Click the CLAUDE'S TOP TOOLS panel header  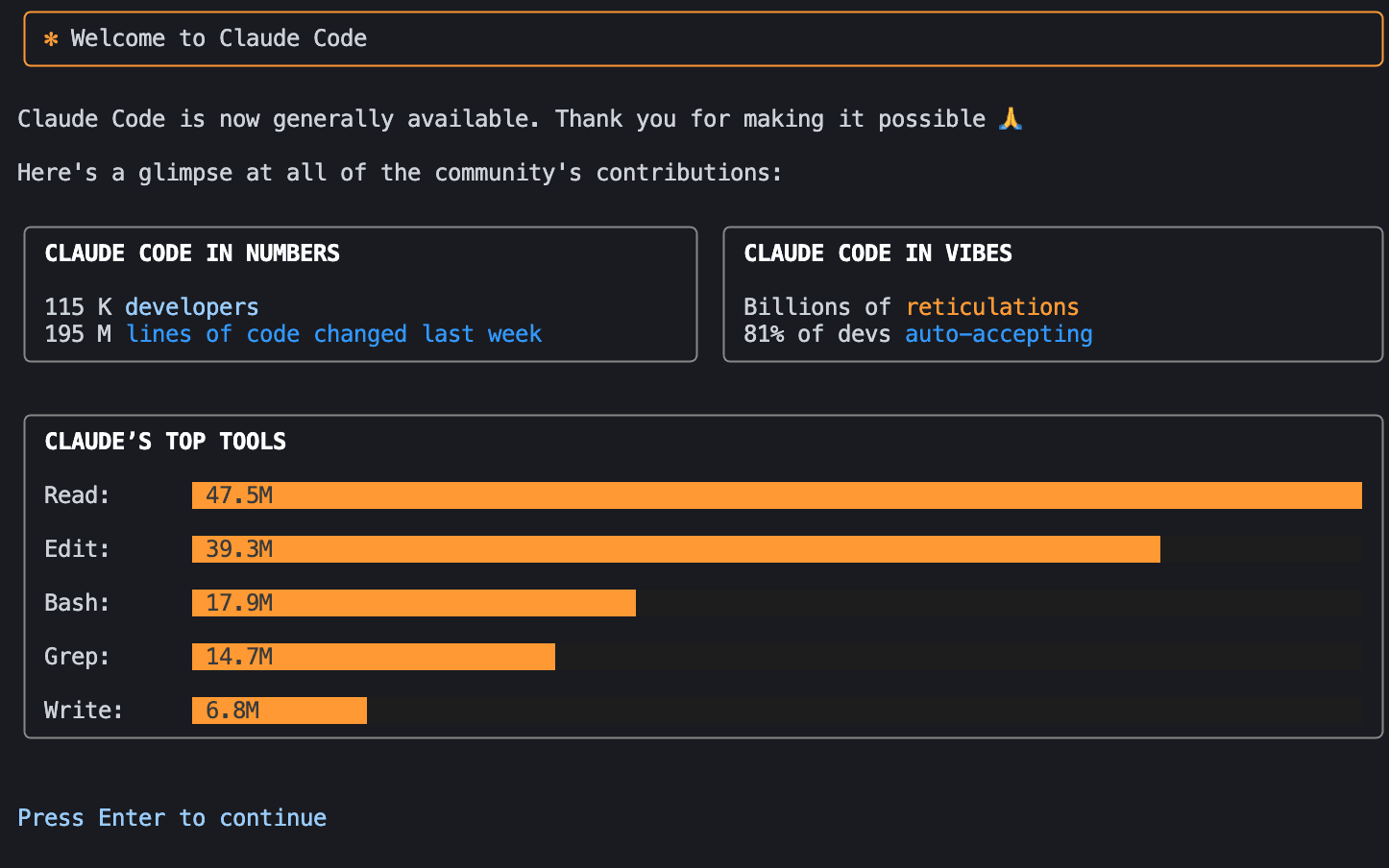pyautogui.click(x=165, y=441)
